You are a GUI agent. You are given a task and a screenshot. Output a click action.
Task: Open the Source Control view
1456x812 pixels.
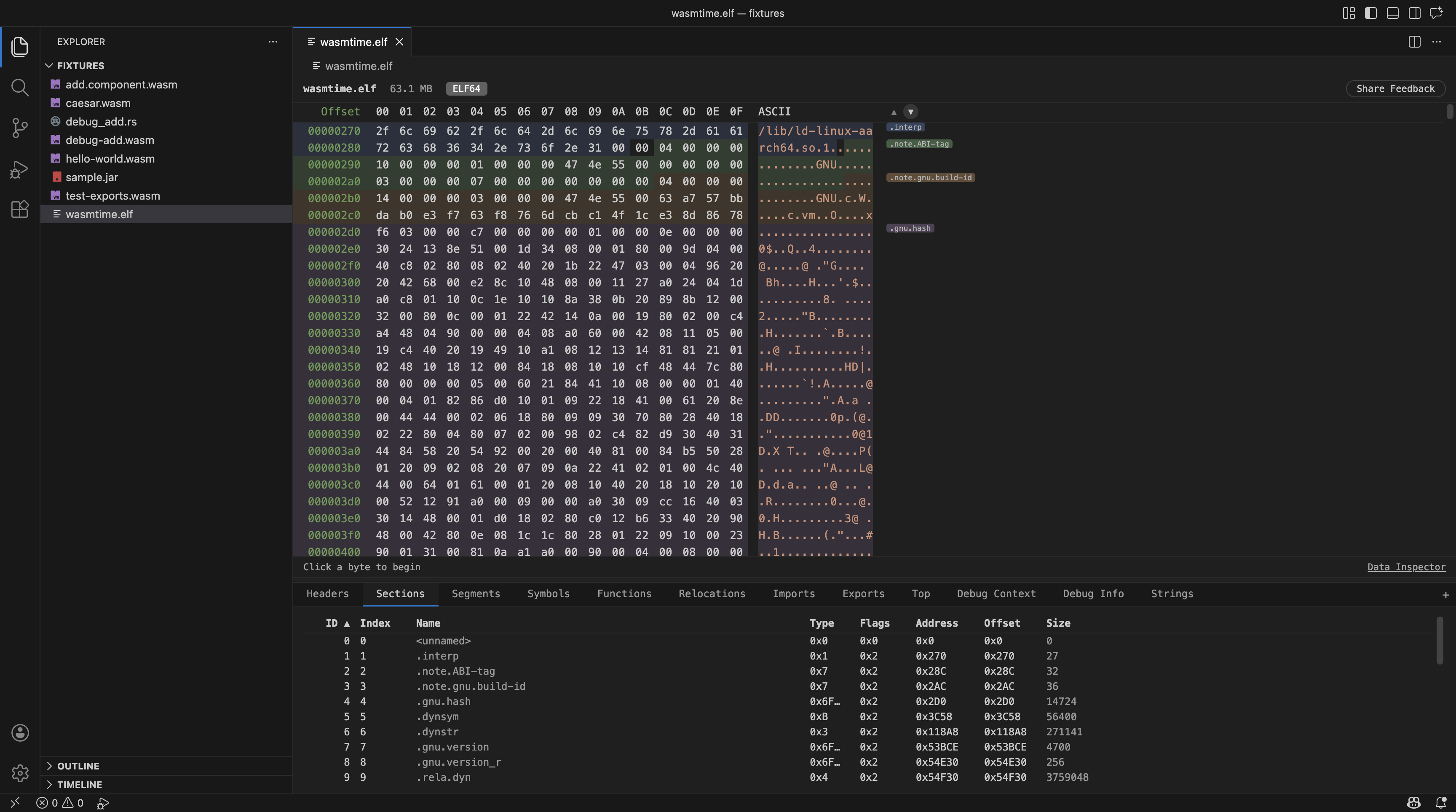point(20,128)
